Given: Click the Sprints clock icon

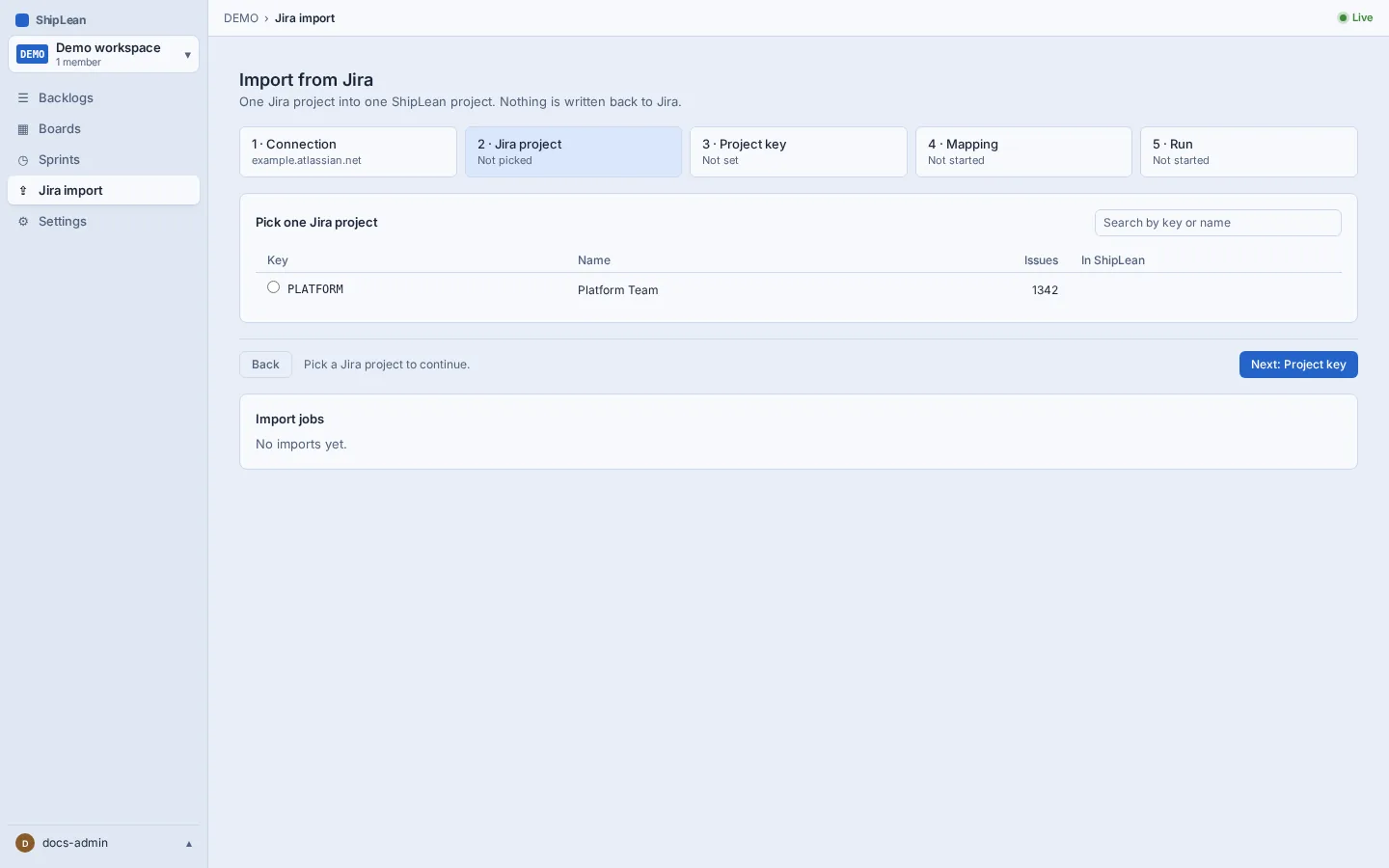Looking at the screenshot, I should 23,160.
